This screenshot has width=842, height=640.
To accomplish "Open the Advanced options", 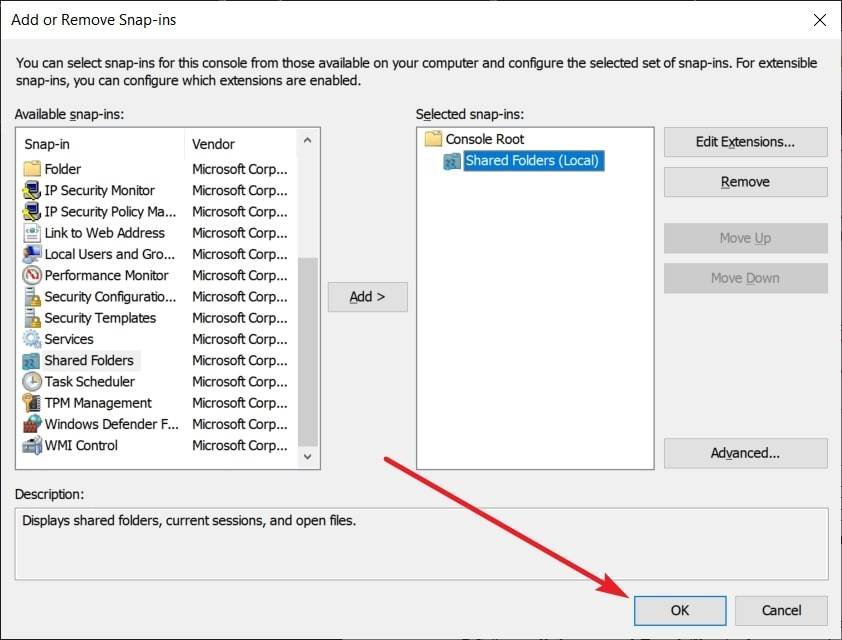I will pos(745,453).
